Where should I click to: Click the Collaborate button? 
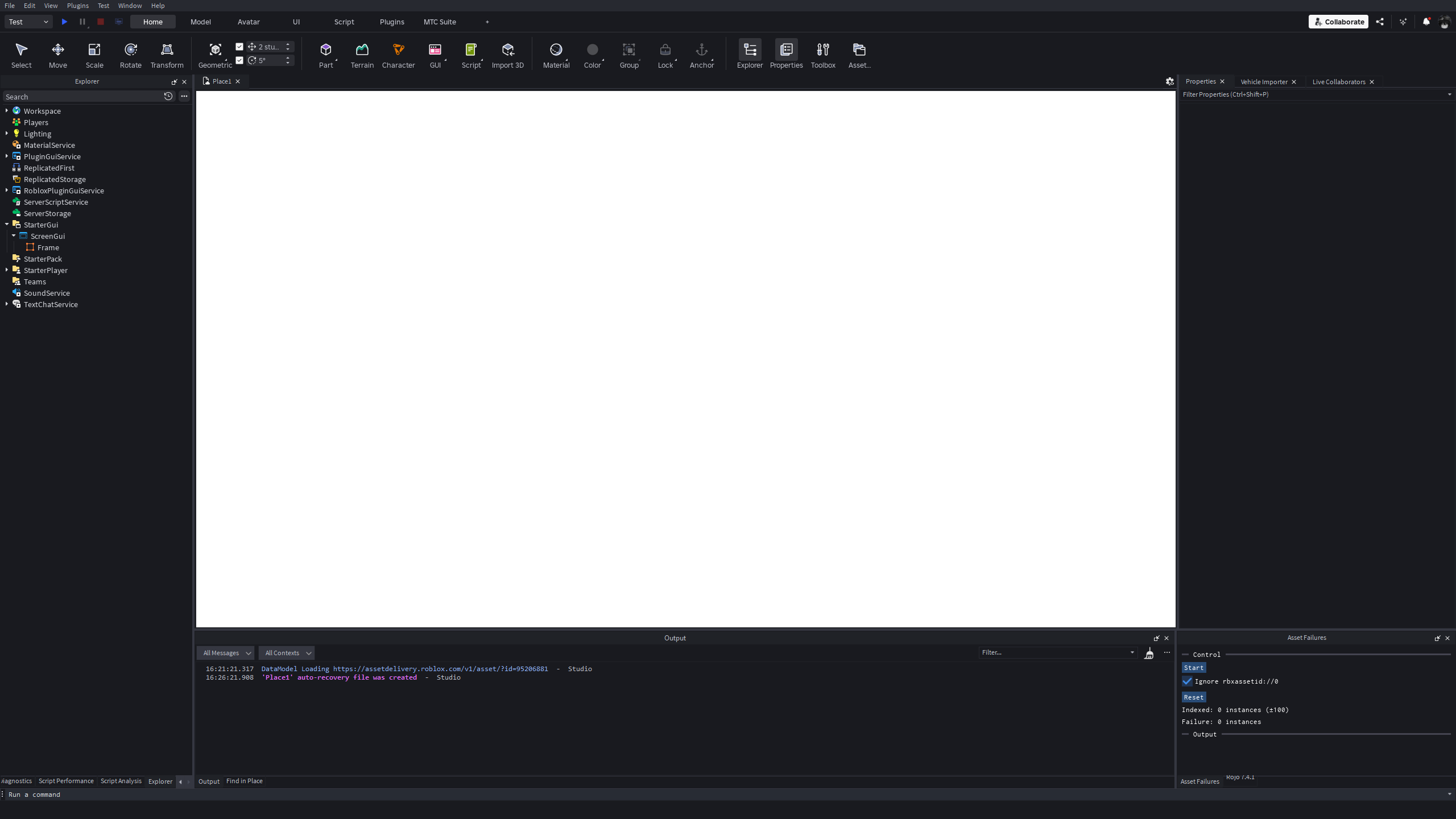coord(1338,22)
